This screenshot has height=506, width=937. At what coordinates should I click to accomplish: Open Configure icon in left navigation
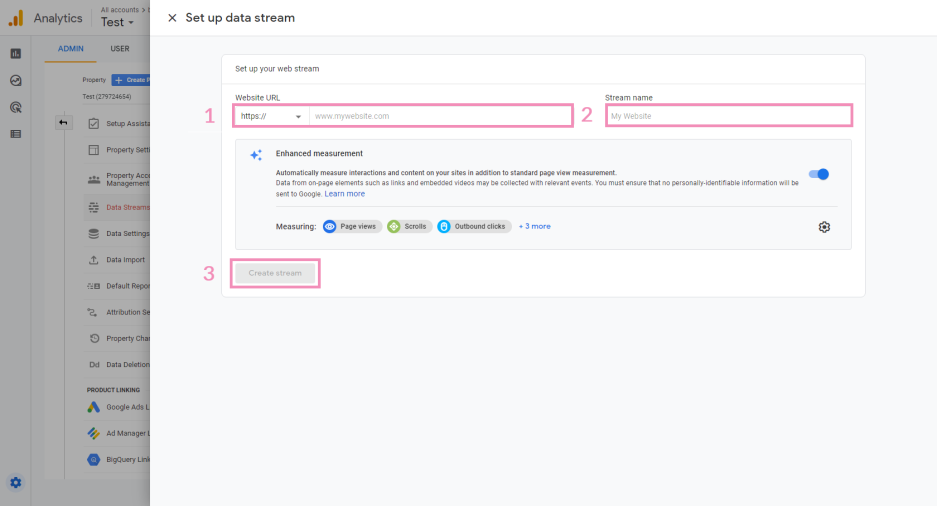(x=16, y=133)
